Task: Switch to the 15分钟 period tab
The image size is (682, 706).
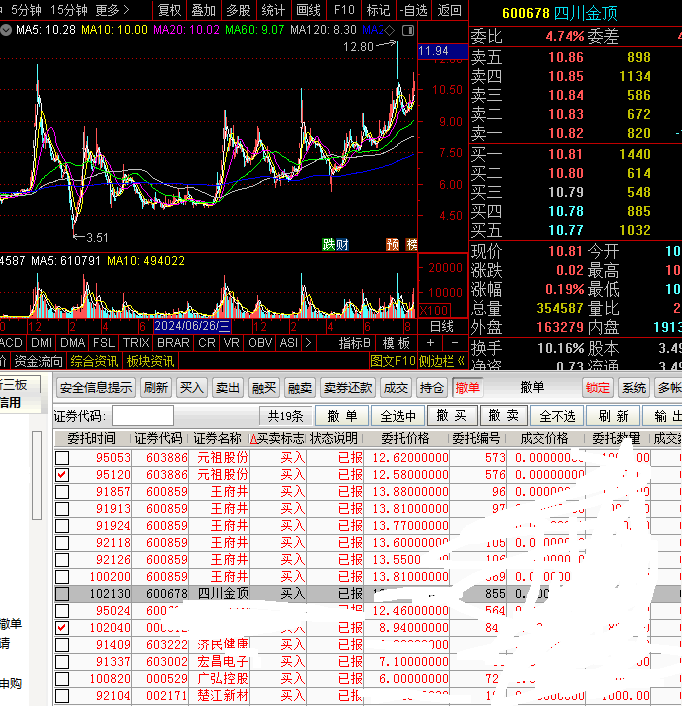Action: (x=68, y=10)
